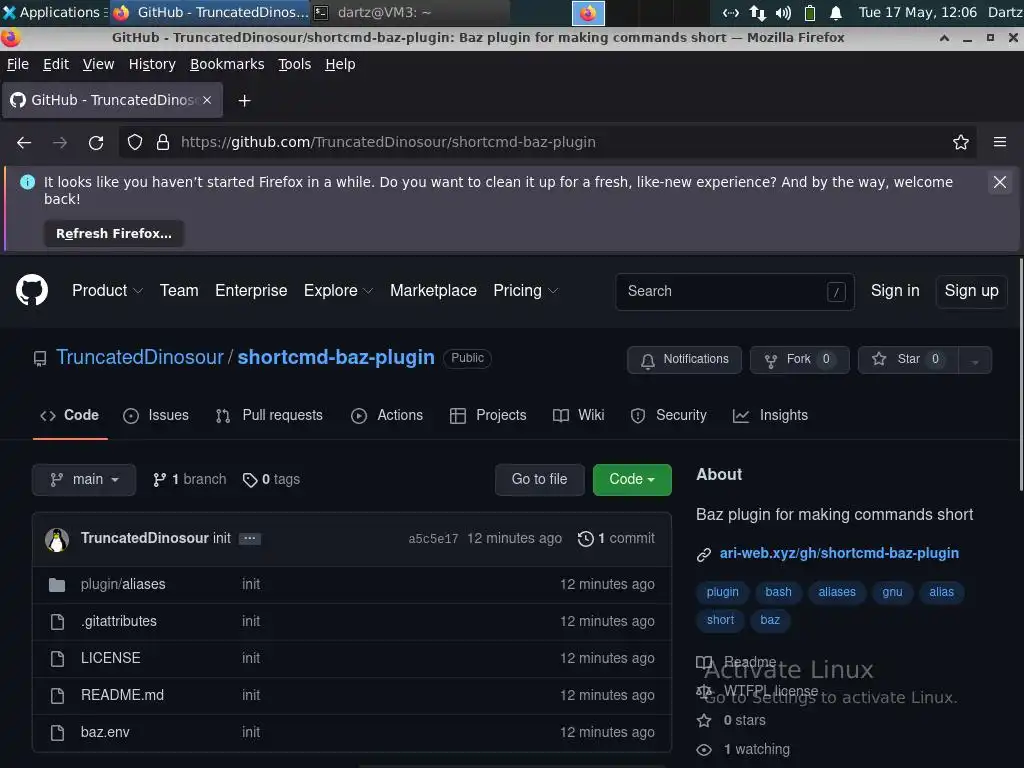Open the a5c5e17 commit hash
This screenshot has height=768, width=1024.
pyautogui.click(x=433, y=539)
